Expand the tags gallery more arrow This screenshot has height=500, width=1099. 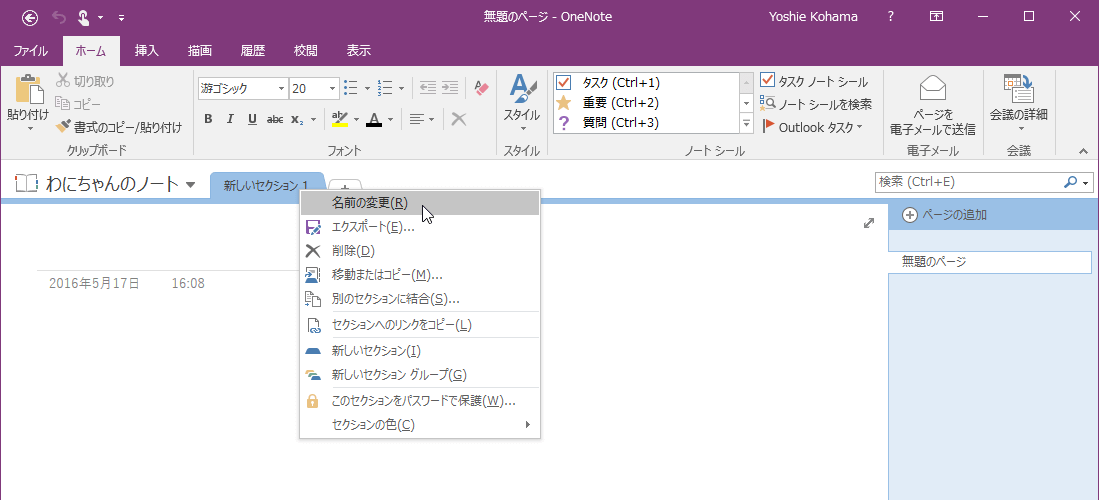coord(746,123)
